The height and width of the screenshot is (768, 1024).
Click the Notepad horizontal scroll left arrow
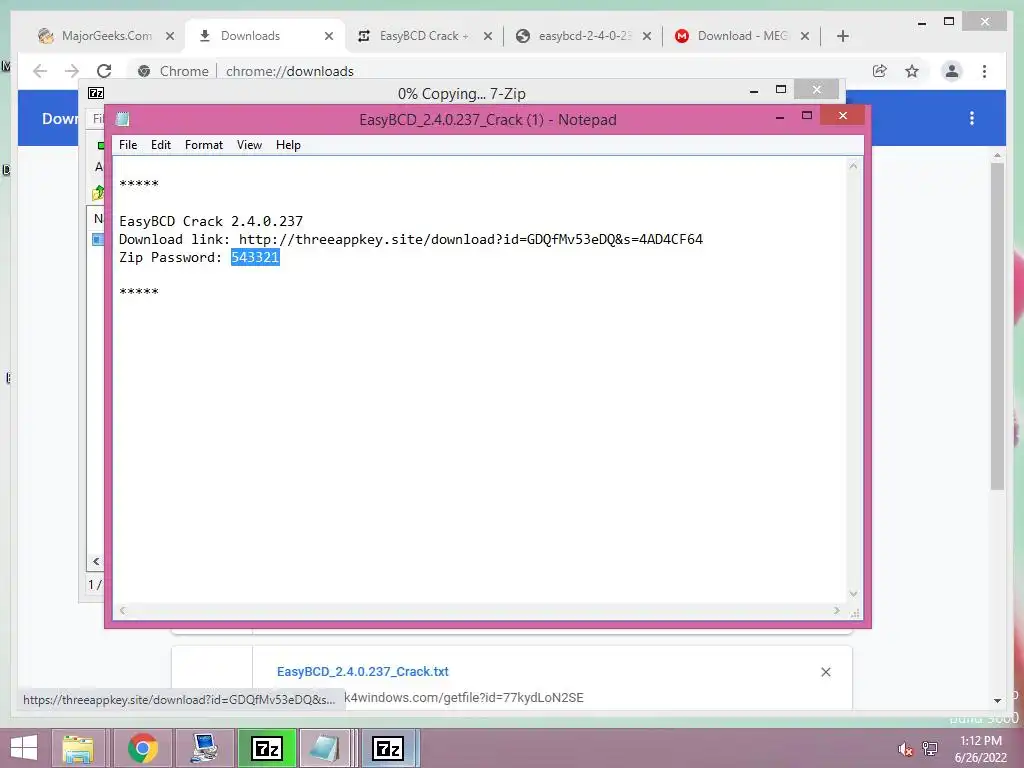coord(123,611)
